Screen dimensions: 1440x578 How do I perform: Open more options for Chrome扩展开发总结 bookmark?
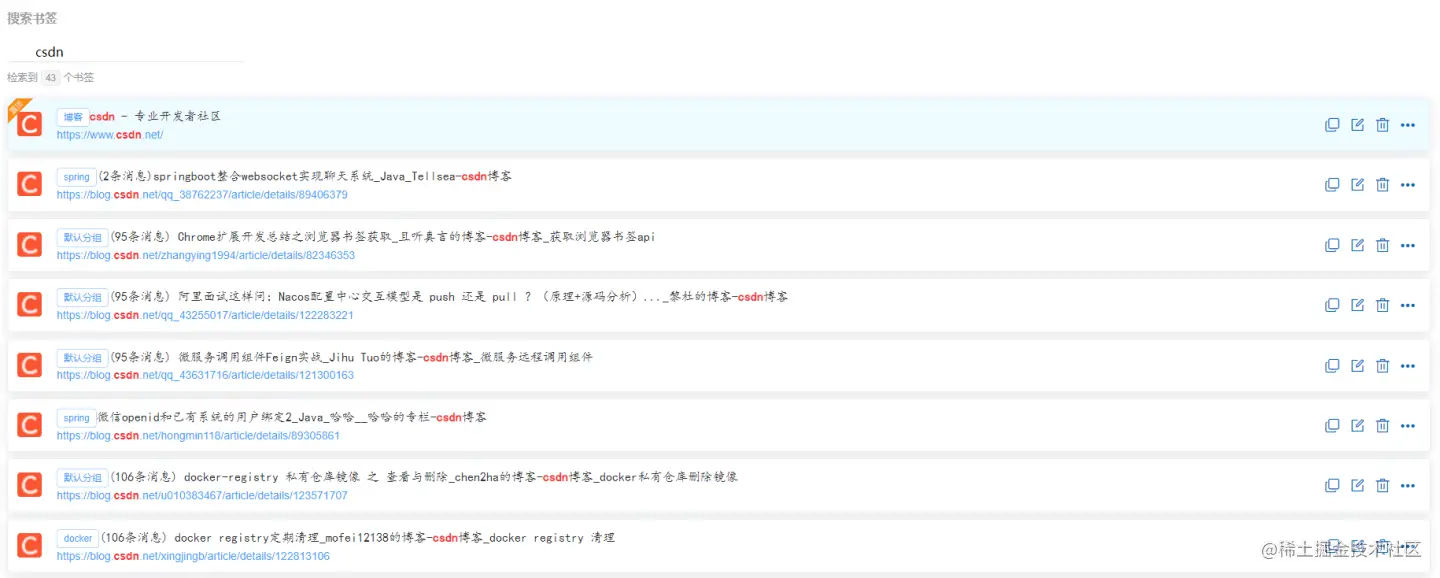[1408, 245]
